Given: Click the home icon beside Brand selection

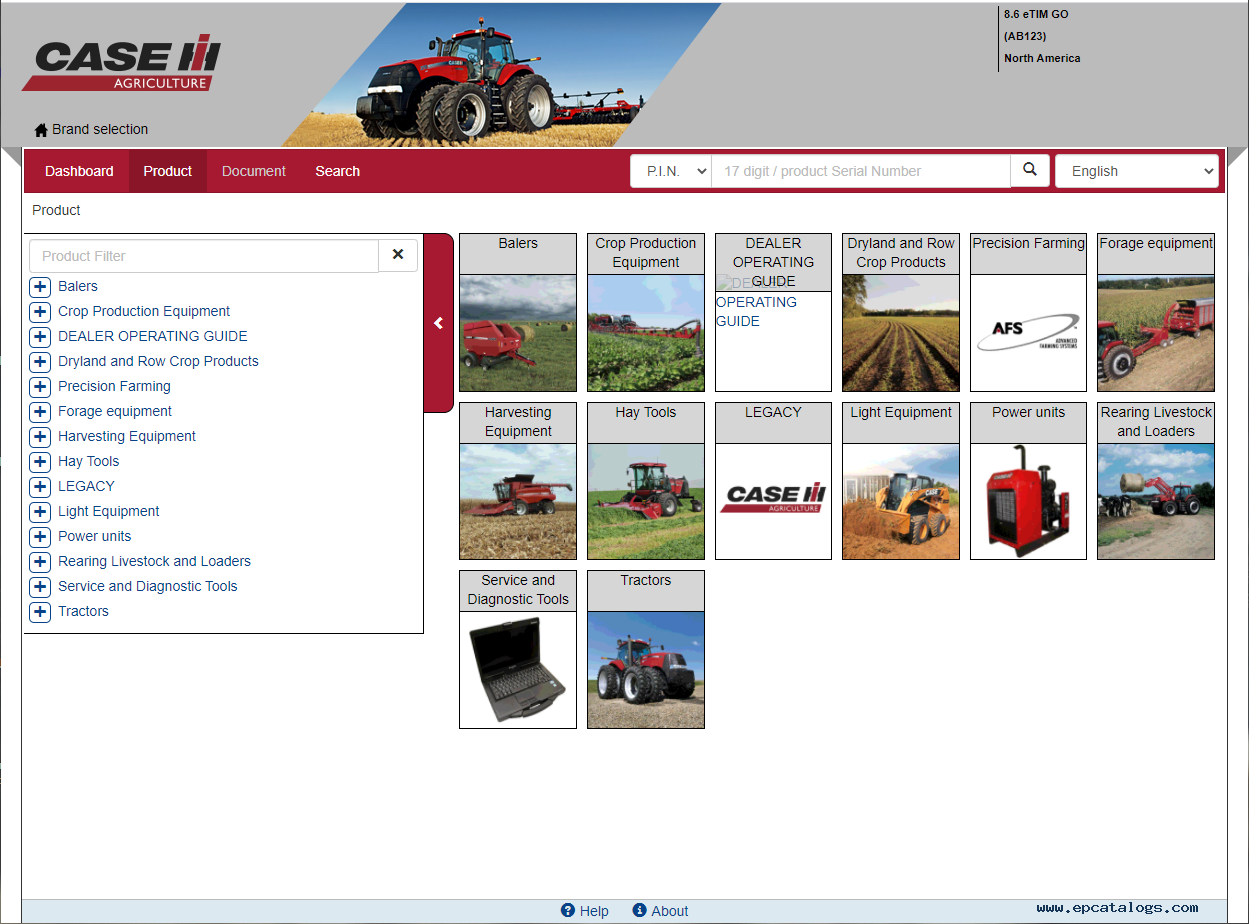Looking at the screenshot, I should click(x=41, y=130).
